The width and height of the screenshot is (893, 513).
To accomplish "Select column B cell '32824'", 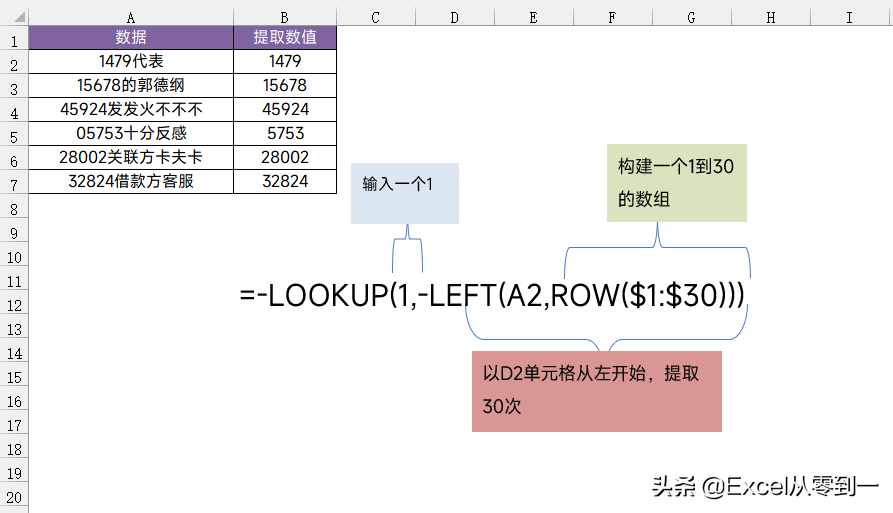I will 285,181.
